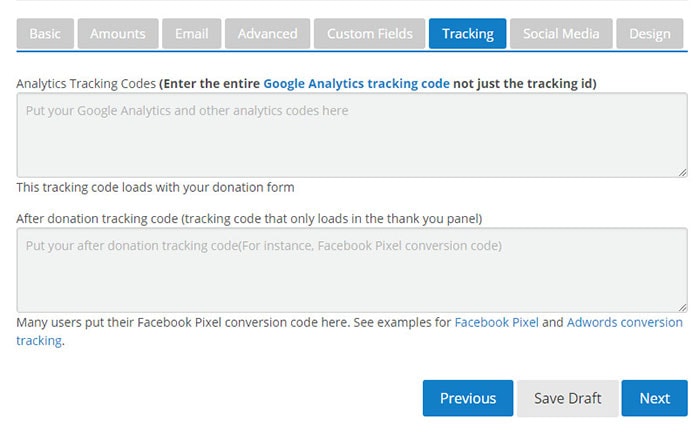Click the Next button
This screenshot has width=700, height=440.
click(x=654, y=398)
